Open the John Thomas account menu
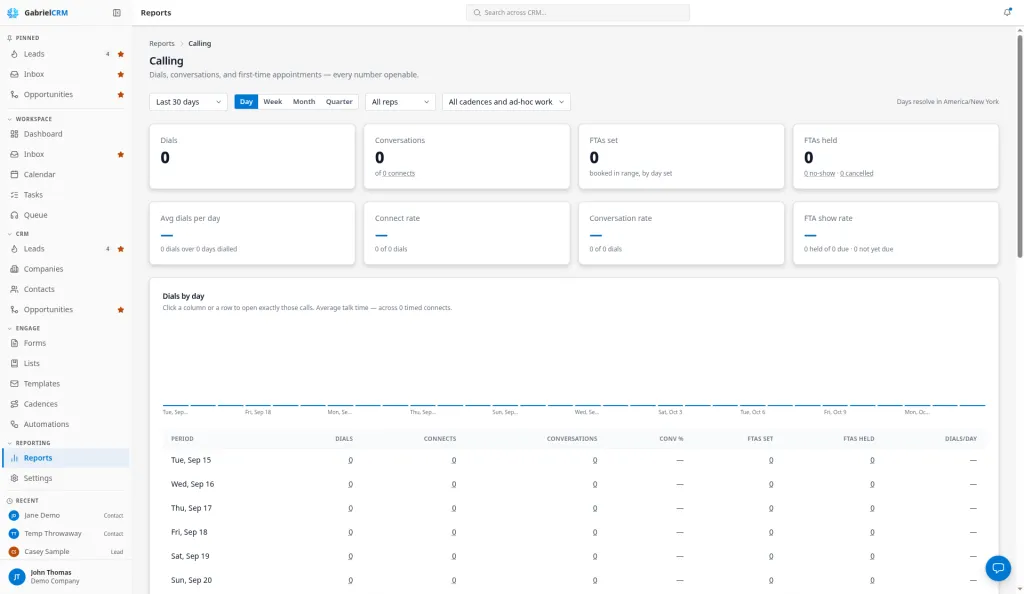 [65, 576]
